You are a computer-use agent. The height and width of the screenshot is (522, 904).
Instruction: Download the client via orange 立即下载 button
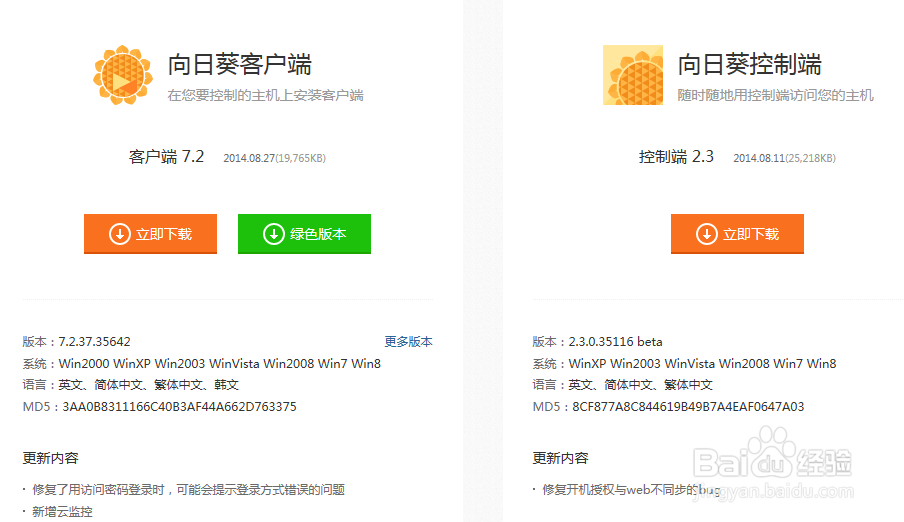150,234
